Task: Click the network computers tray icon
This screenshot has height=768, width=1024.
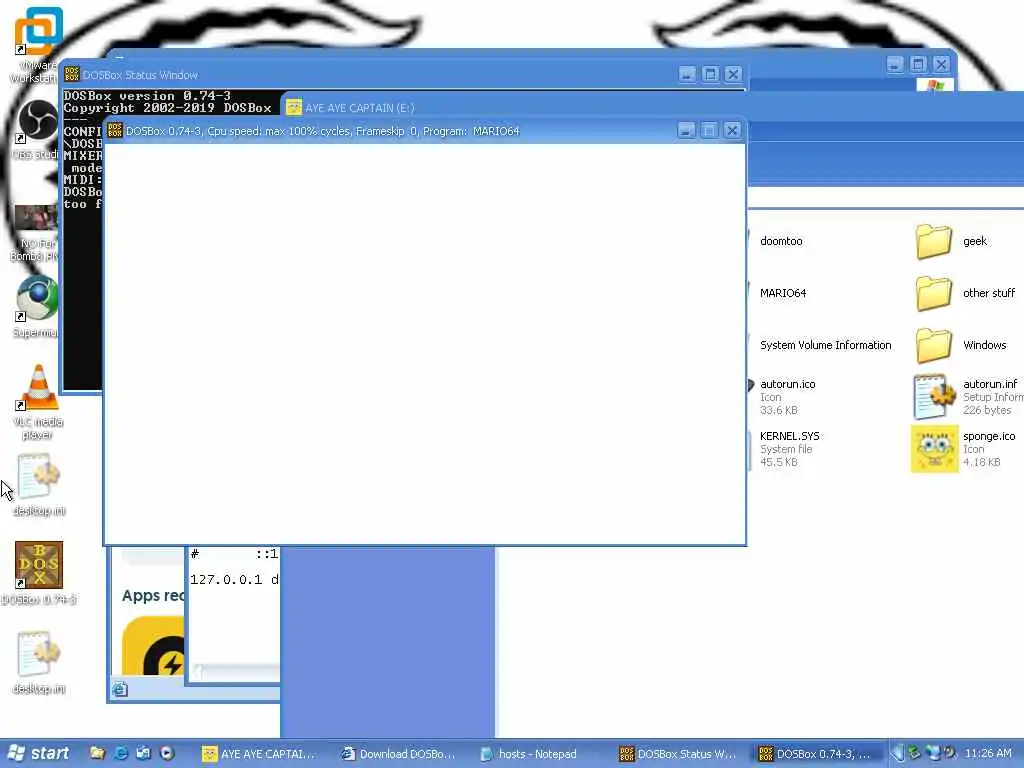Action: (x=933, y=753)
